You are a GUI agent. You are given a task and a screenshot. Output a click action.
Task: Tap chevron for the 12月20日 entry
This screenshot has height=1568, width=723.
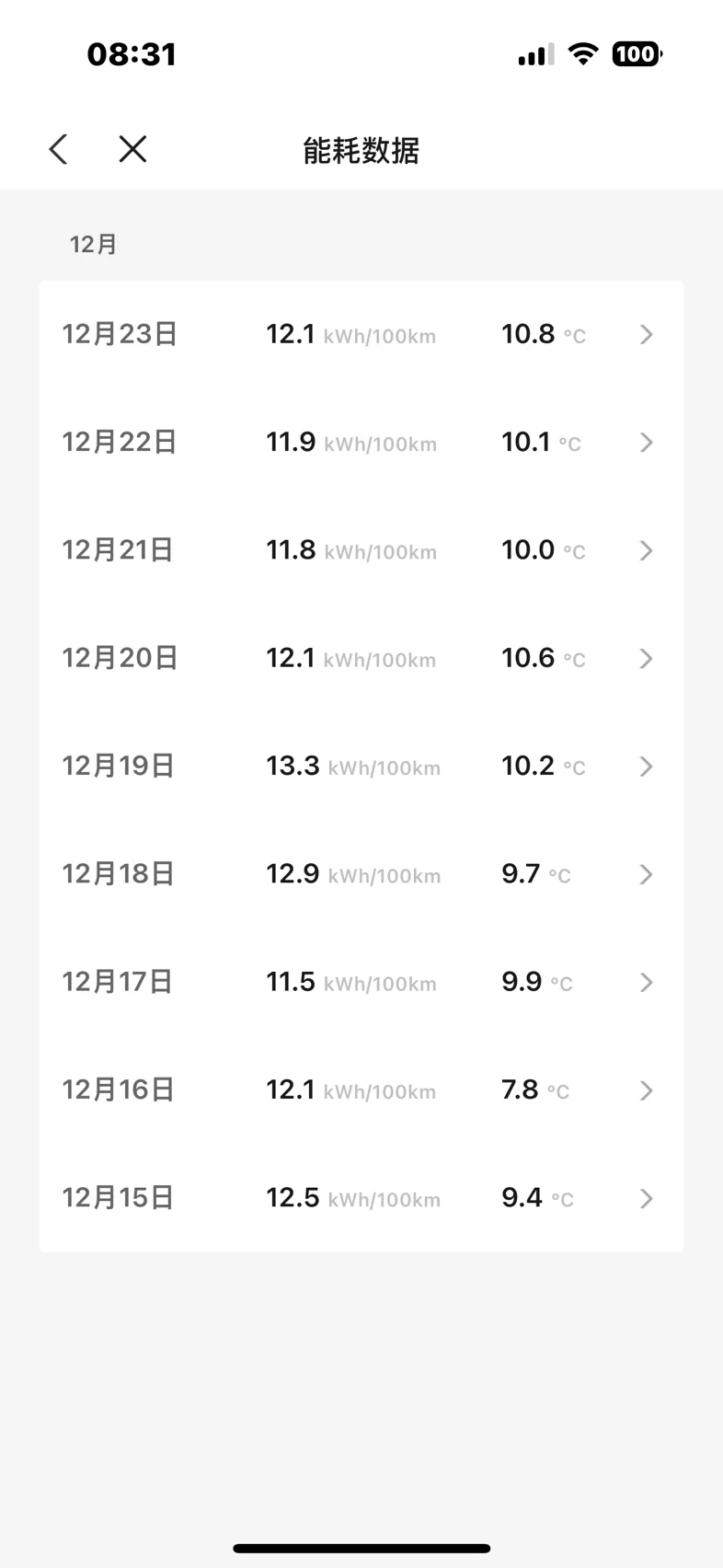646,659
